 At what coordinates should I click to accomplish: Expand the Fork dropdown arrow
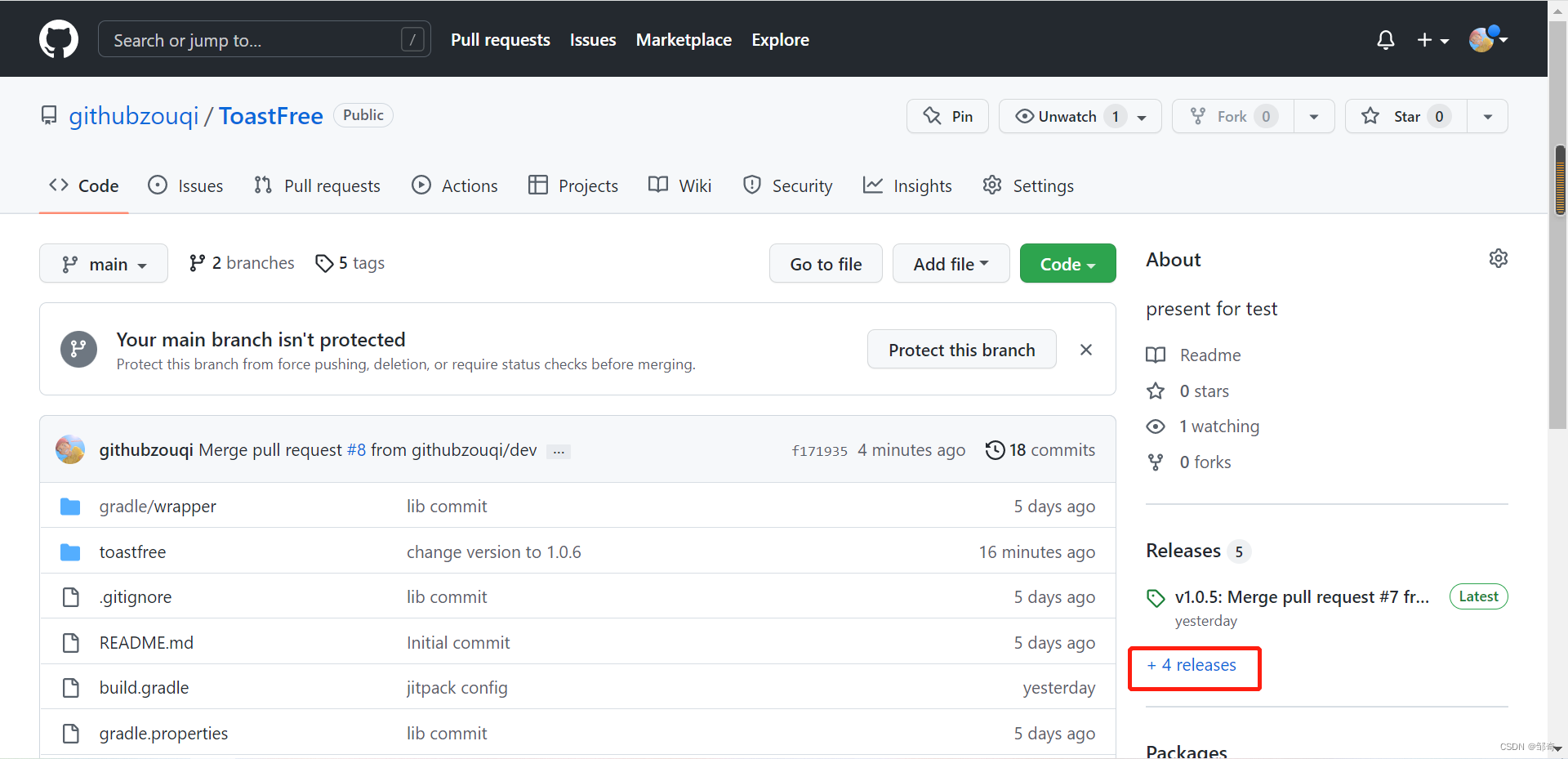click(1314, 116)
